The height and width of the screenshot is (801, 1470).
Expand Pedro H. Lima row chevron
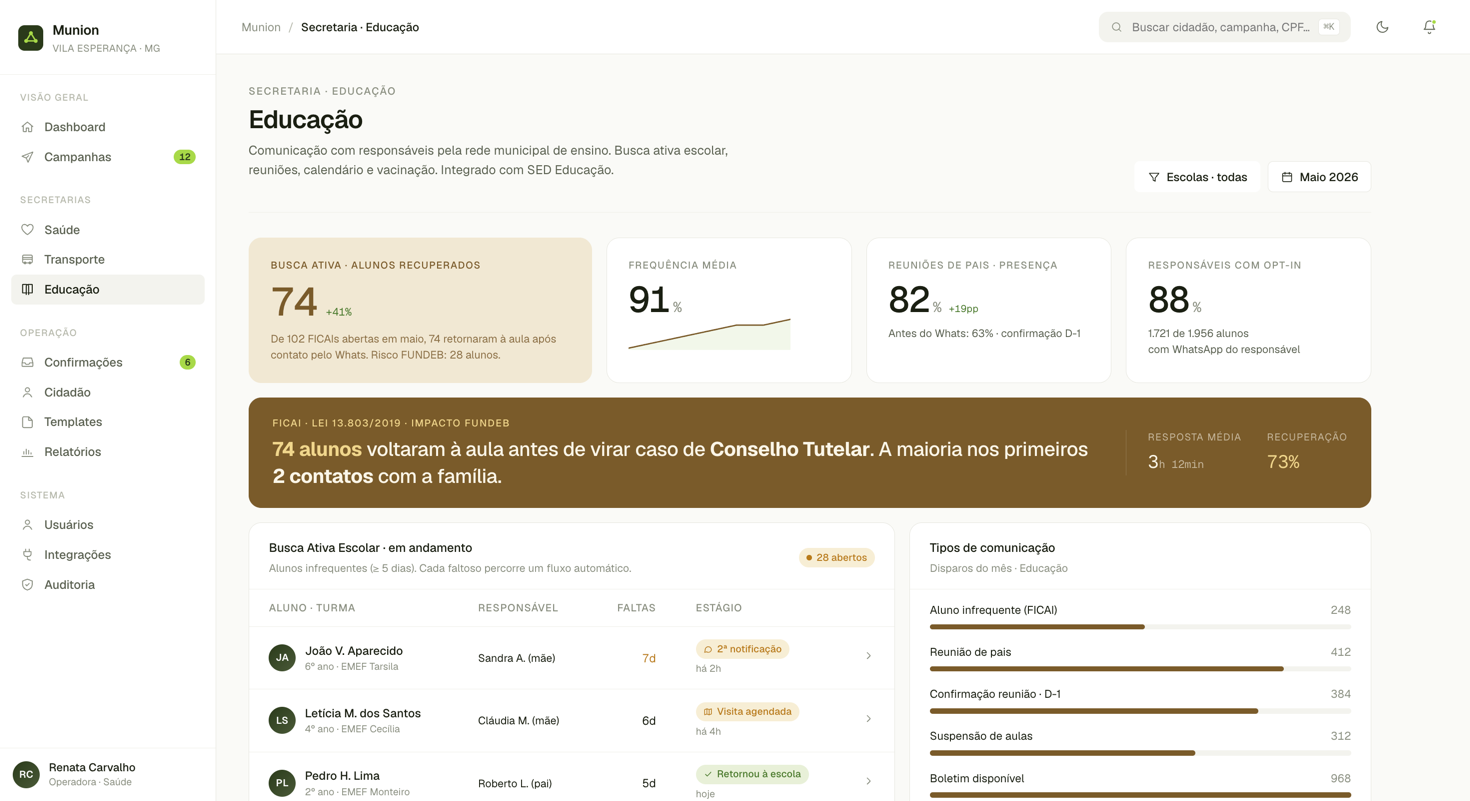868,781
